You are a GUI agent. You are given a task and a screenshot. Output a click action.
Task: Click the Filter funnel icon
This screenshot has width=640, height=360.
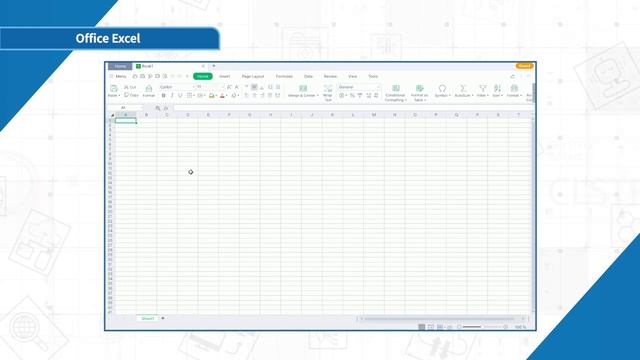482,88
